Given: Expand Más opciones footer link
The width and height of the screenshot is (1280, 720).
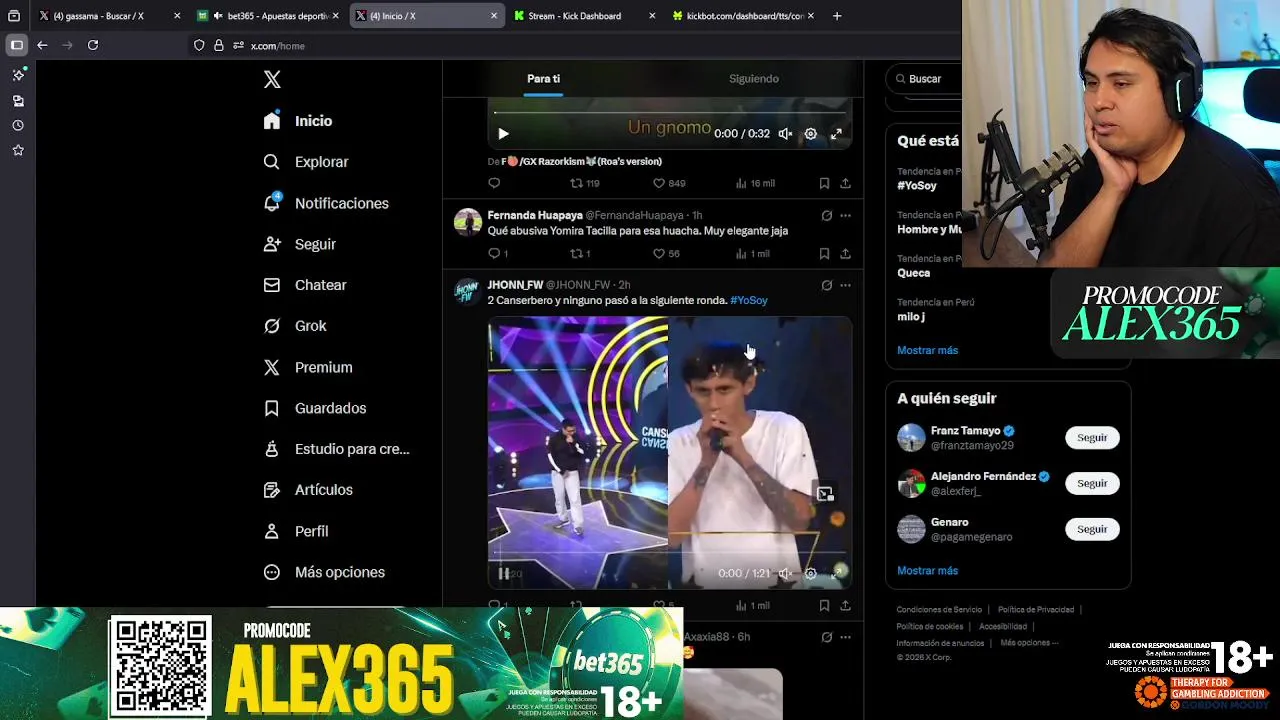Looking at the screenshot, I should (x=1029, y=643).
